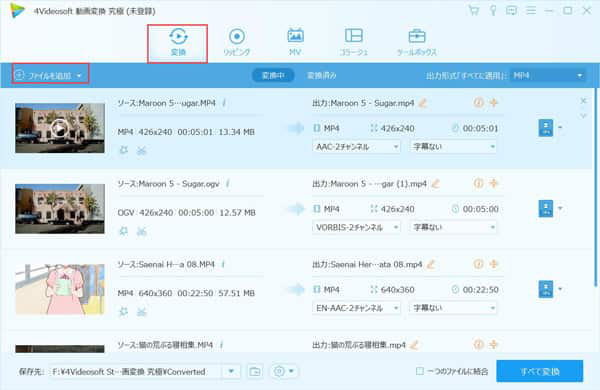Open cut scissors icon for Sugar.MP4

tap(142, 150)
